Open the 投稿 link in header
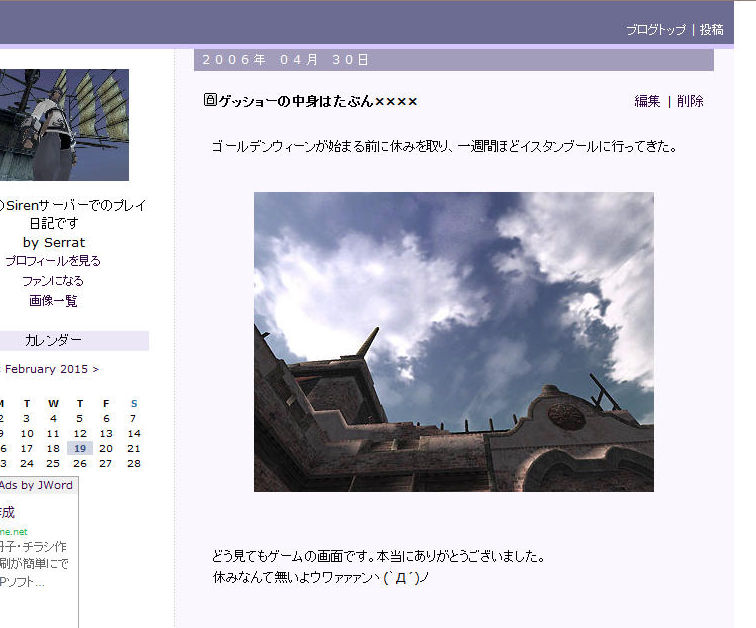The width and height of the screenshot is (756, 628). point(712,30)
